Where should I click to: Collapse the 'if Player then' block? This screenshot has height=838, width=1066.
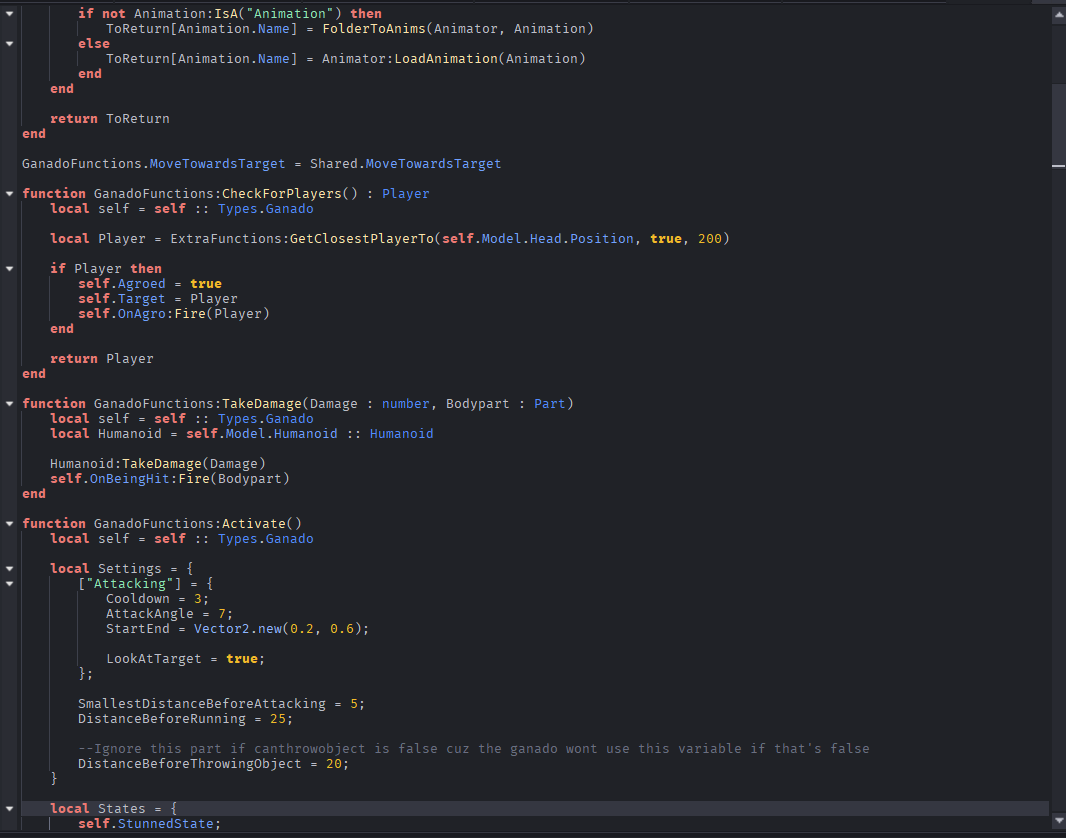point(10,268)
